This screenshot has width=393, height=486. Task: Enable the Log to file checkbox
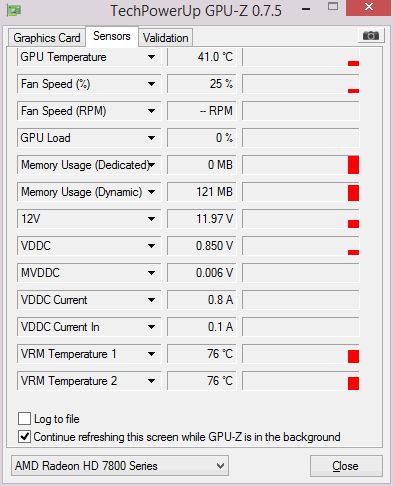(x=24, y=418)
